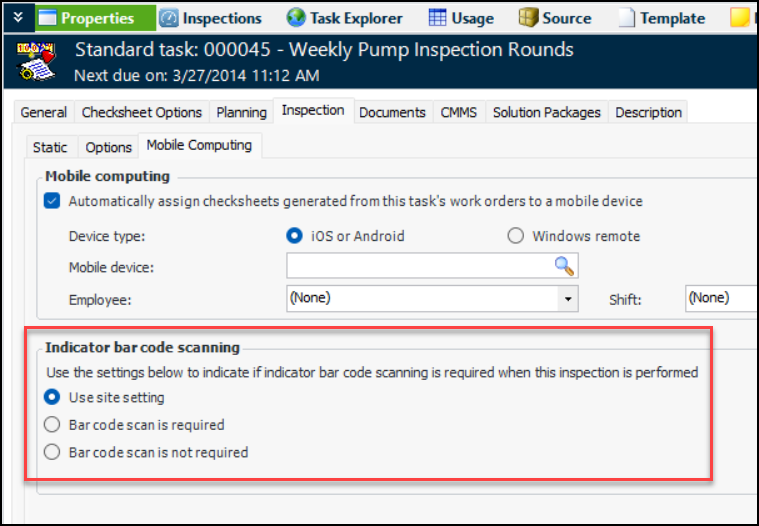Click the Template page icon
Image resolution: width=759 pixels, height=526 pixels.
tap(626, 18)
